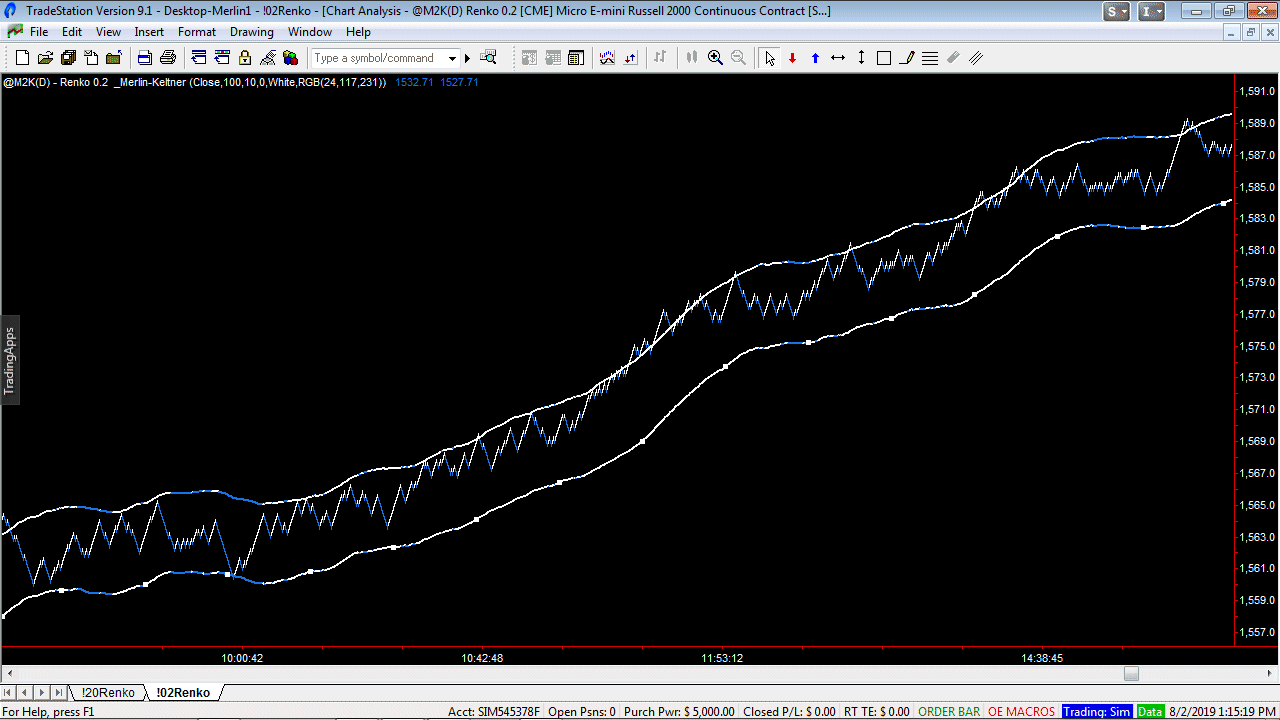Screen dimensions: 1280x720
Task: Click the green Data status indicator
Action: 1150,712
